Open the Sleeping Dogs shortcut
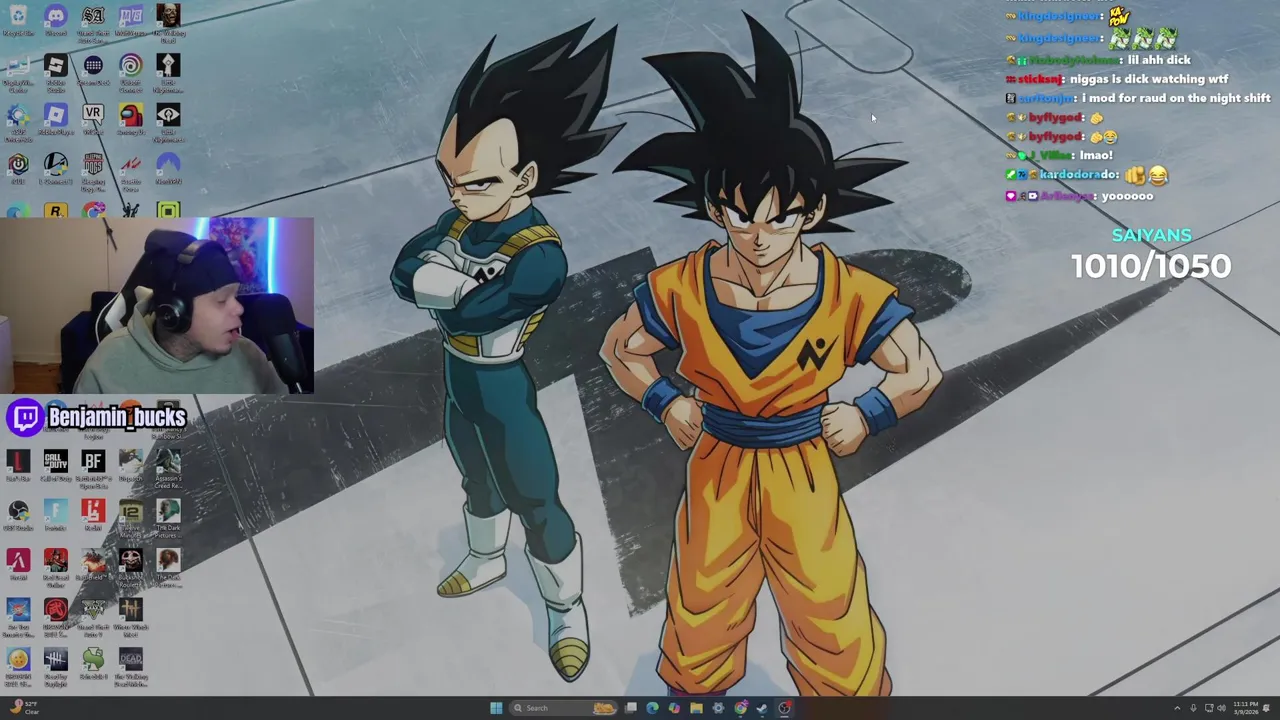 [x=93, y=171]
